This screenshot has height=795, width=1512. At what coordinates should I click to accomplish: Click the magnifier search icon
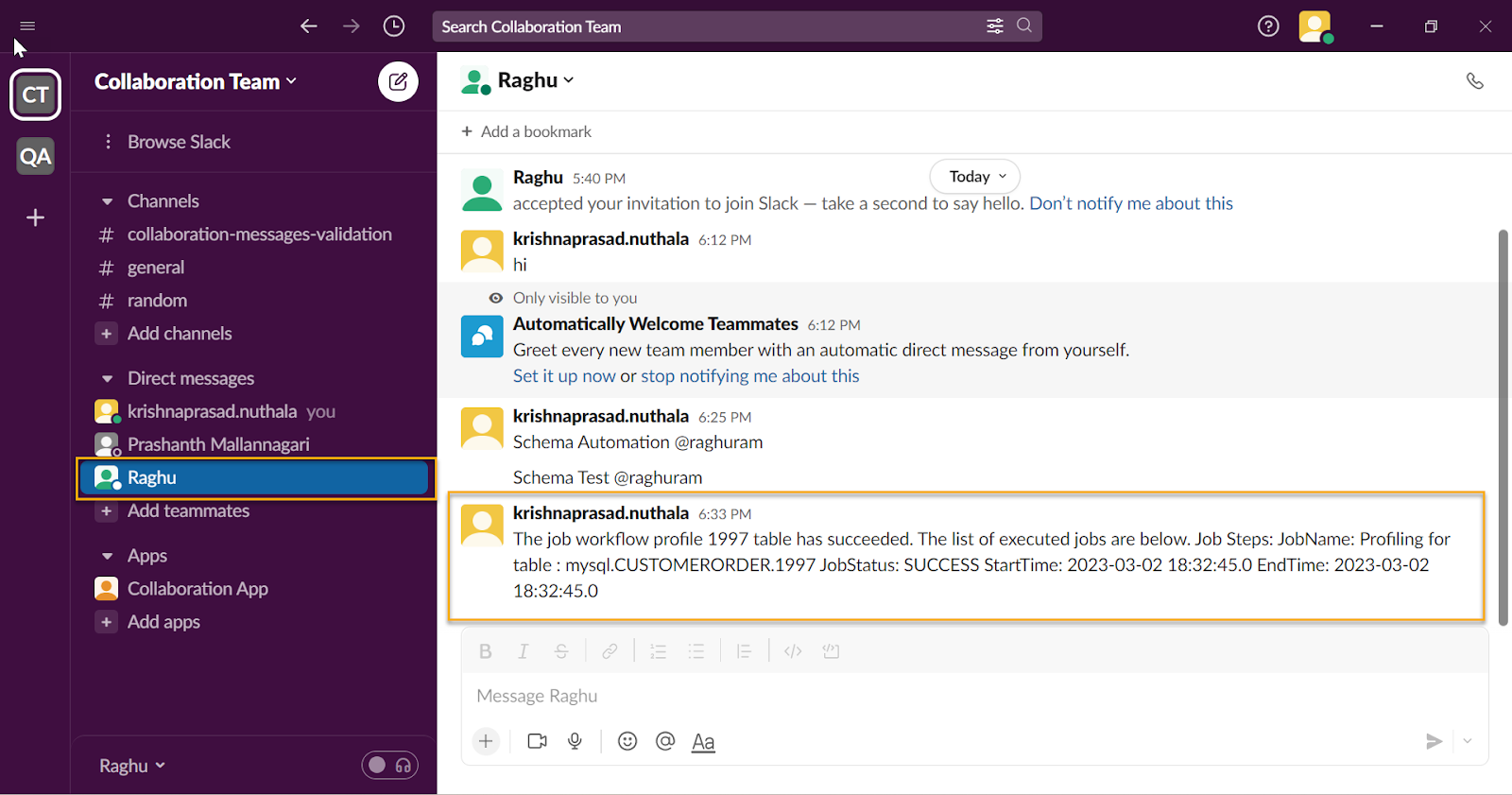pos(1024,26)
